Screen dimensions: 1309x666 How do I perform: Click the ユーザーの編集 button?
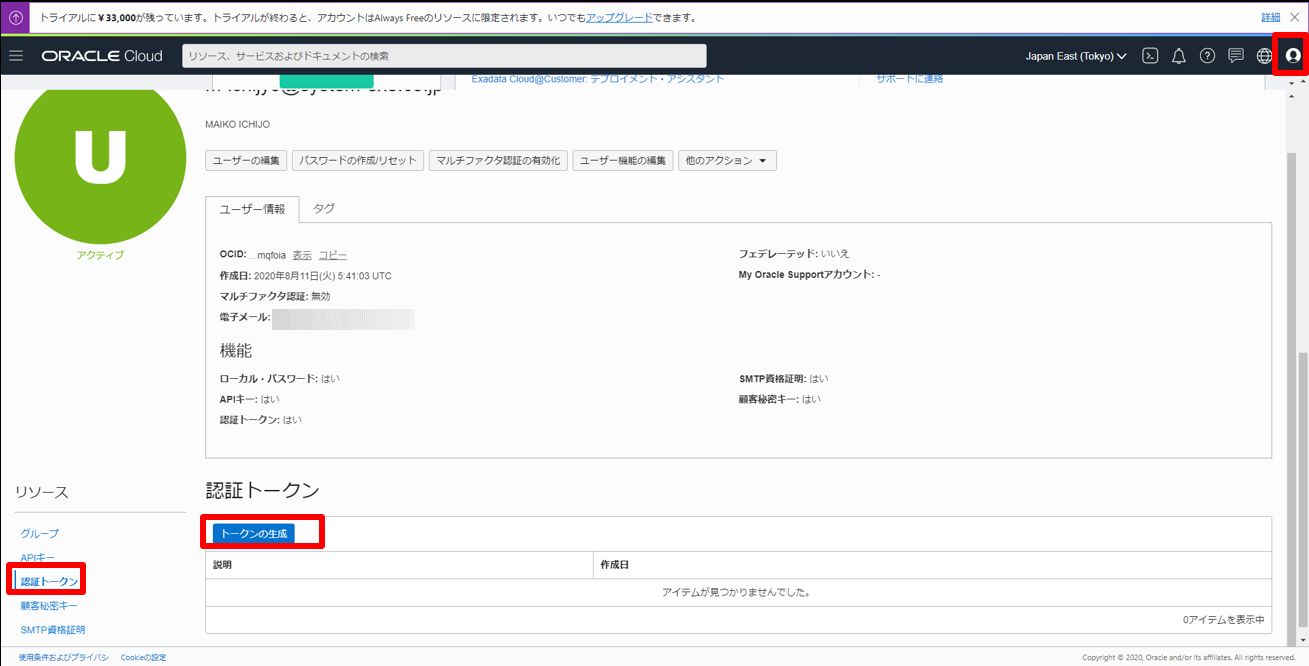point(247,161)
